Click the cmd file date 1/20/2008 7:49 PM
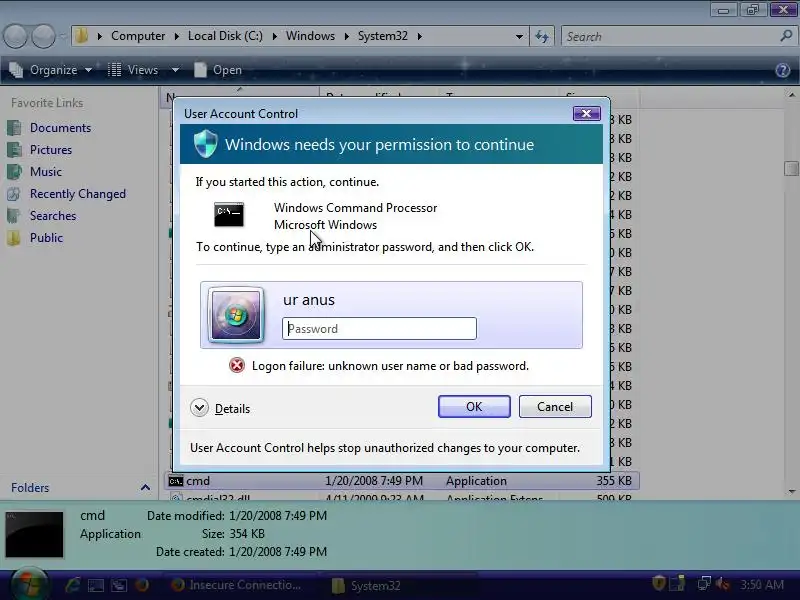The height and width of the screenshot is (600, 800). pyautogui.click(x=374, y=481)
